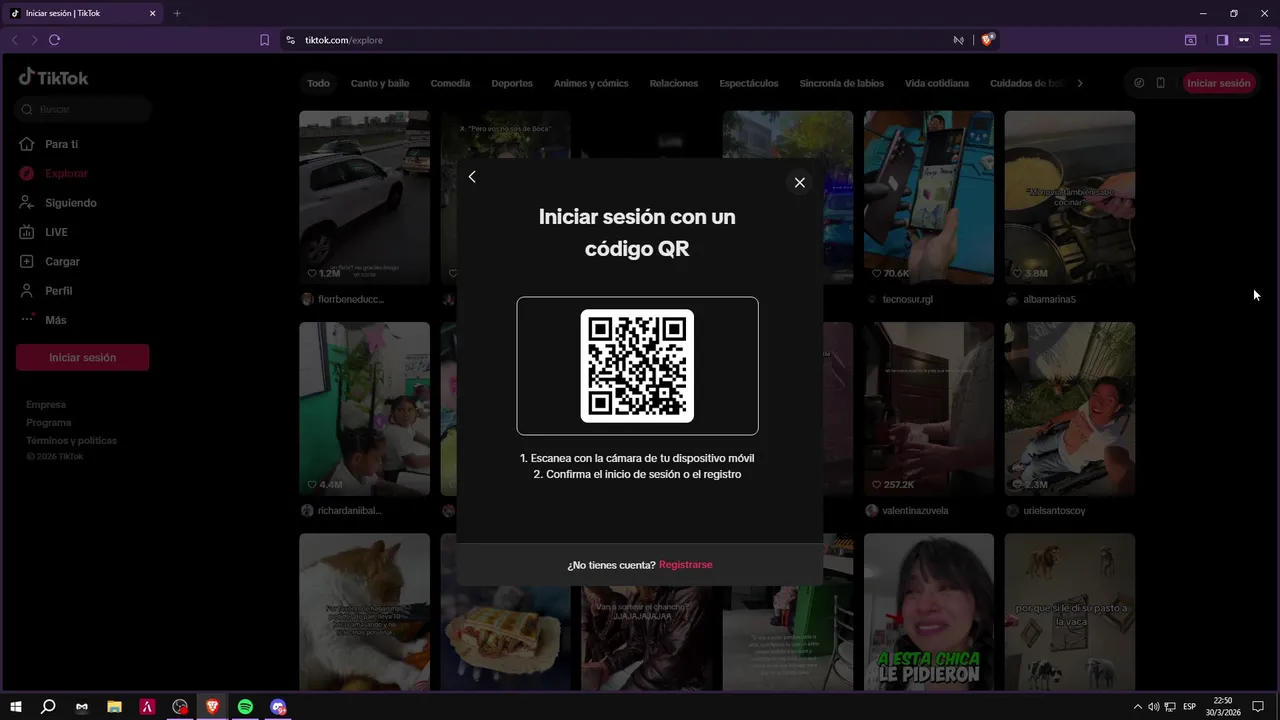1280x720 pixels.
Task: Close the QR code login dialog
Action: tap(799, 182)
